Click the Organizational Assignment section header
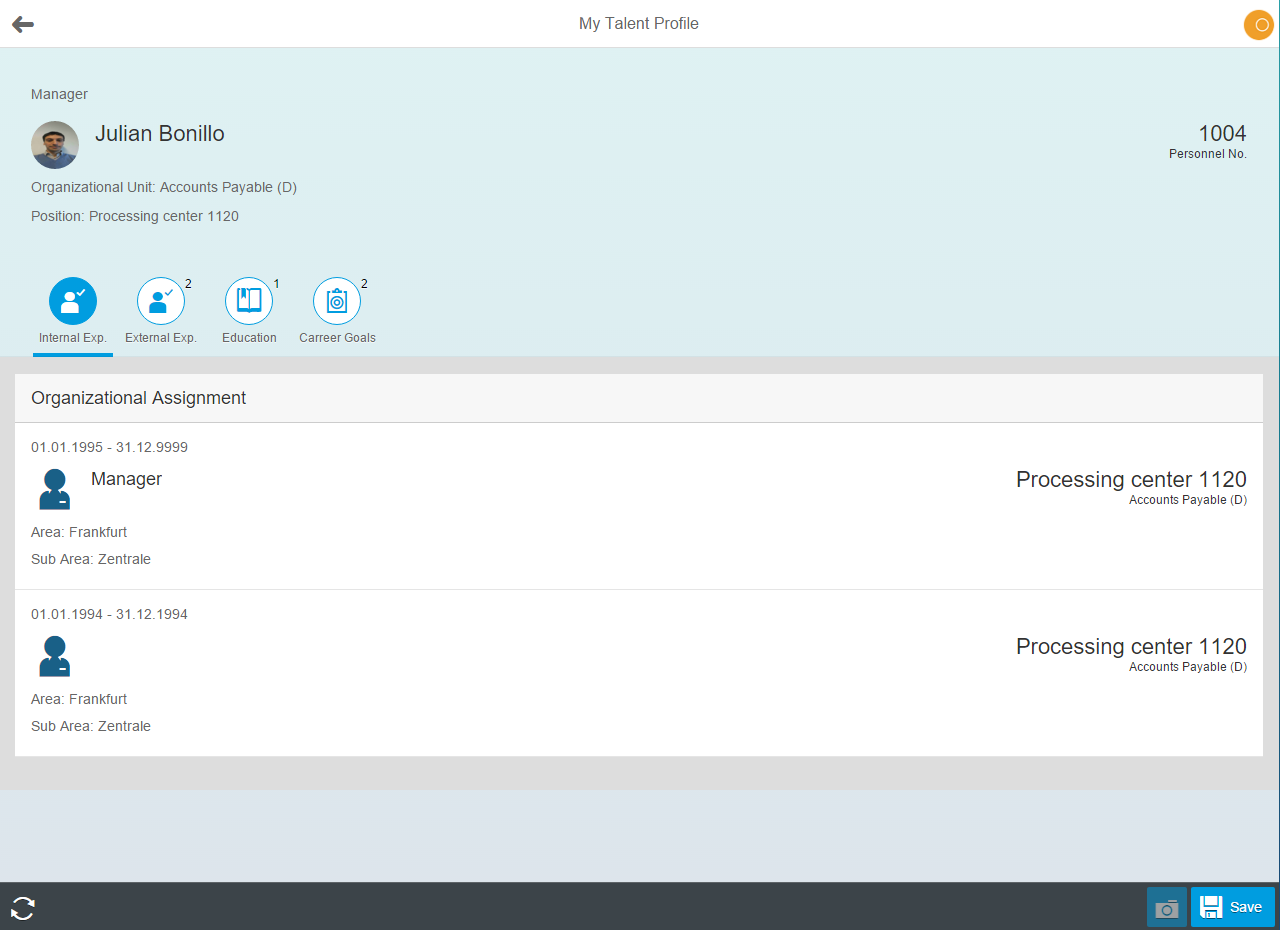Image resolution: width=1280 pixels, height=930 pixels. pos(138,398)
